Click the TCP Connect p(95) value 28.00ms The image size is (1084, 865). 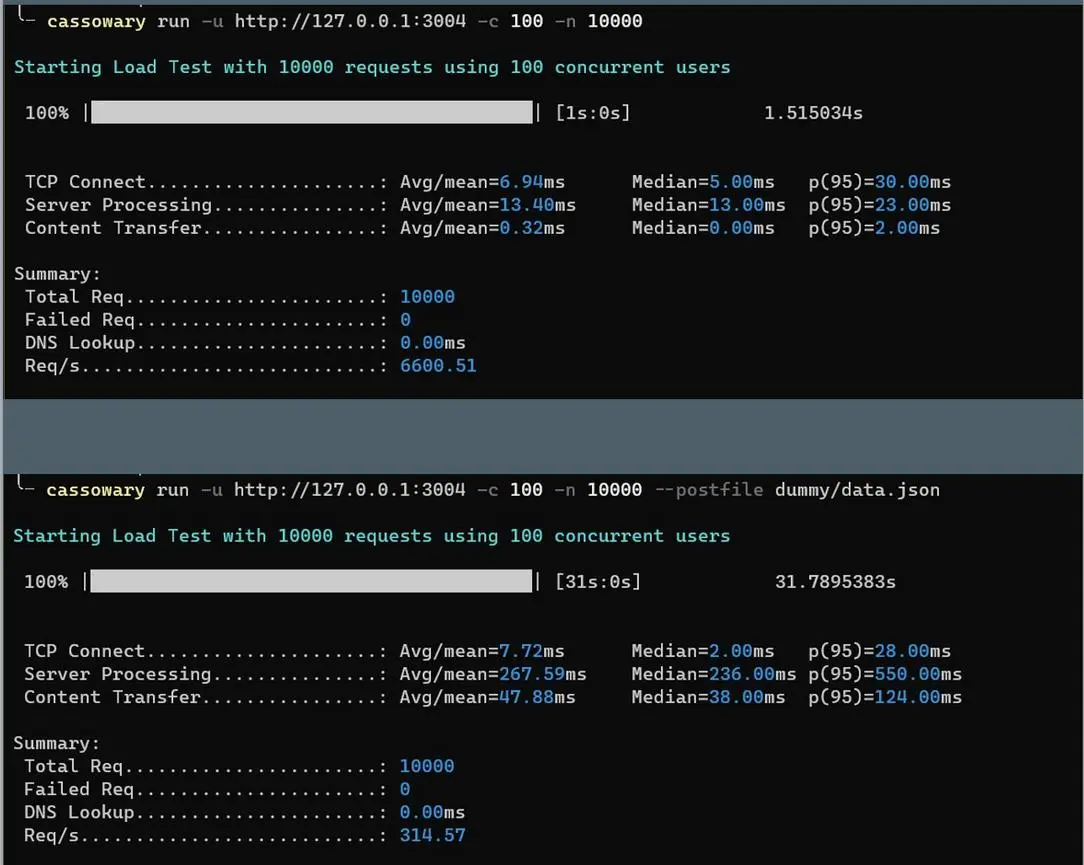pos(913,651)
